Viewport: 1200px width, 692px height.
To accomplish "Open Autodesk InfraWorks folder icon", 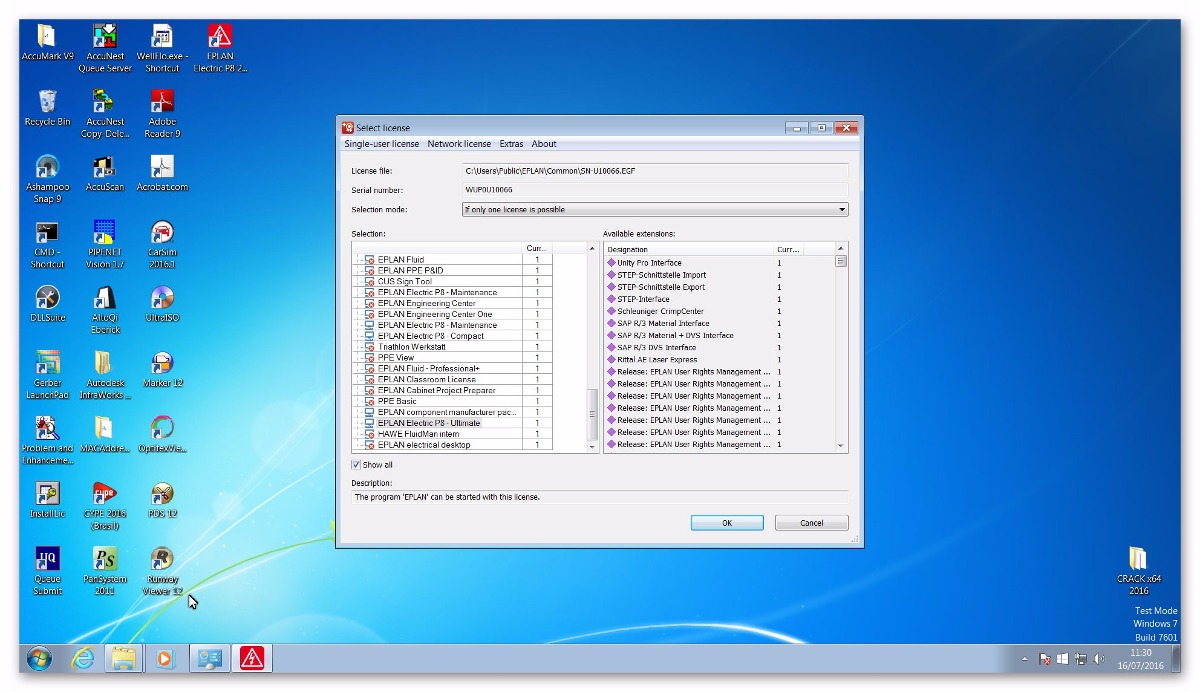I will coord(105,375).
